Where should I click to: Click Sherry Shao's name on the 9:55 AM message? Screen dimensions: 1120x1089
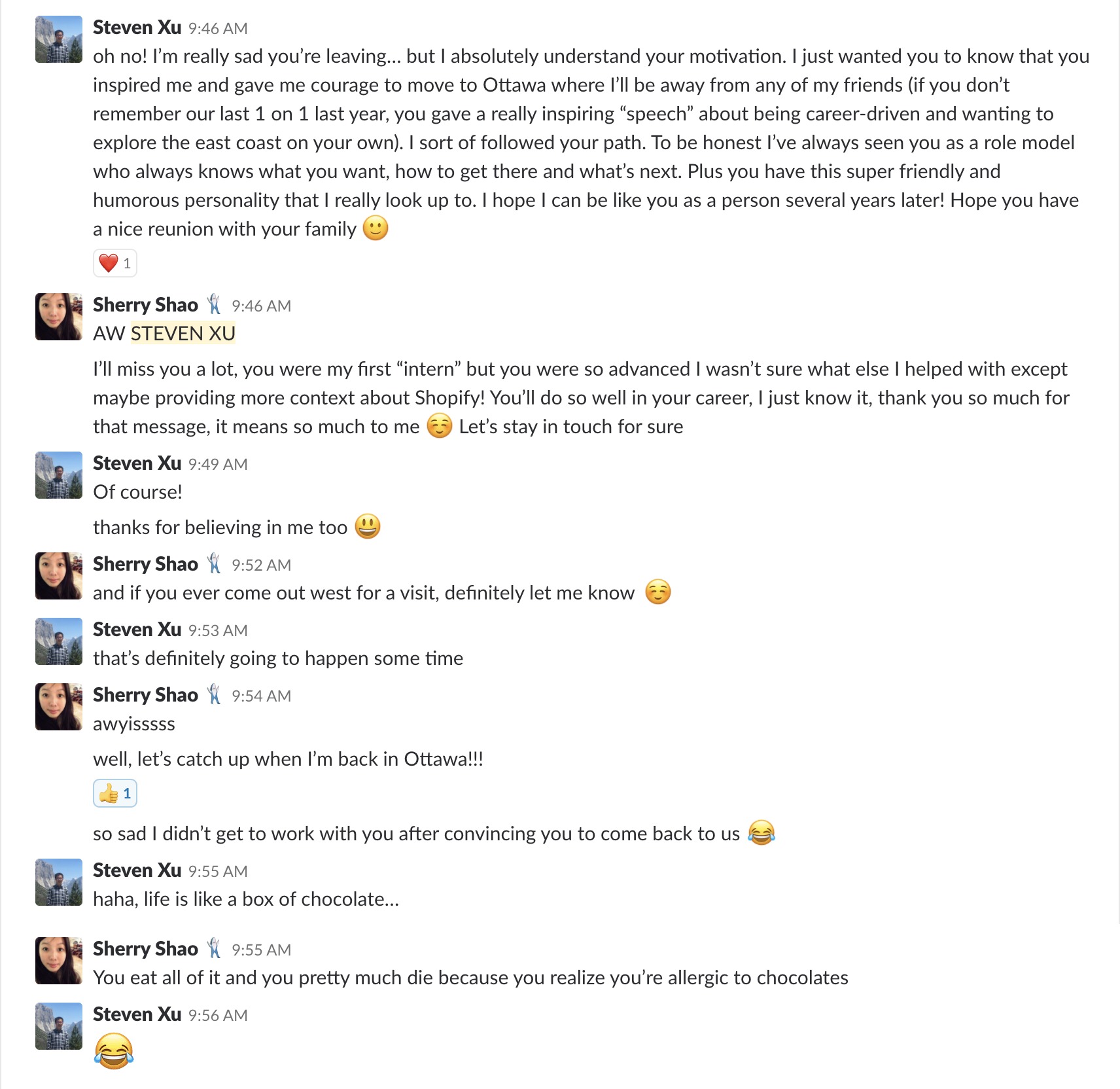145,949
